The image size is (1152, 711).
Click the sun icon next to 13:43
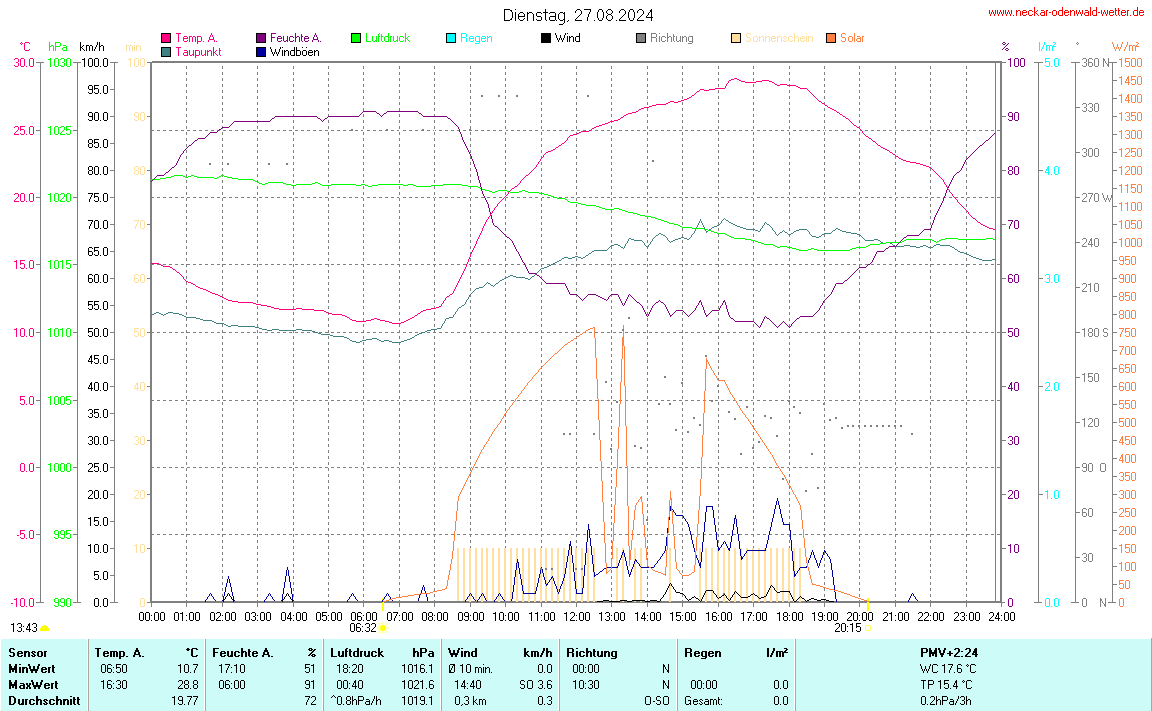click(x=45, y=628)
